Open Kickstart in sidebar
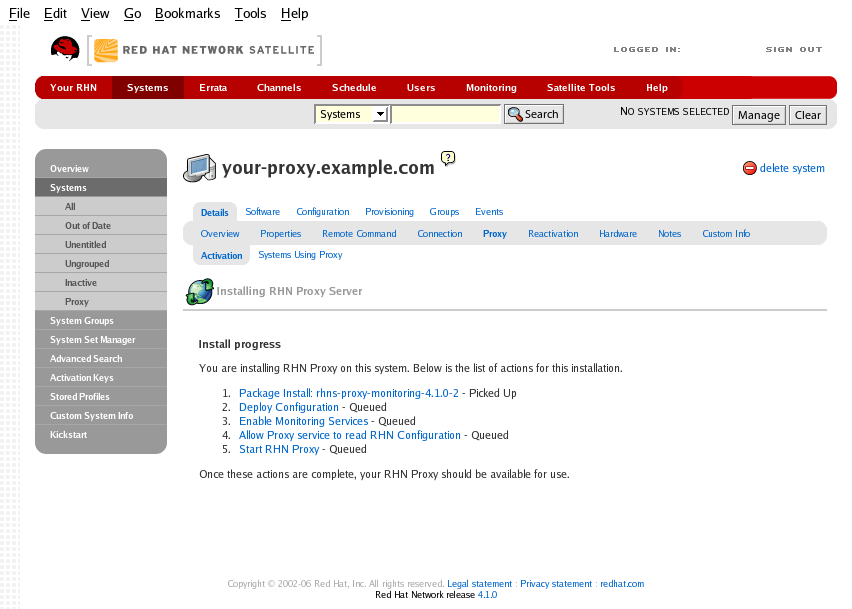852x609 pixels. click(101, 435)
